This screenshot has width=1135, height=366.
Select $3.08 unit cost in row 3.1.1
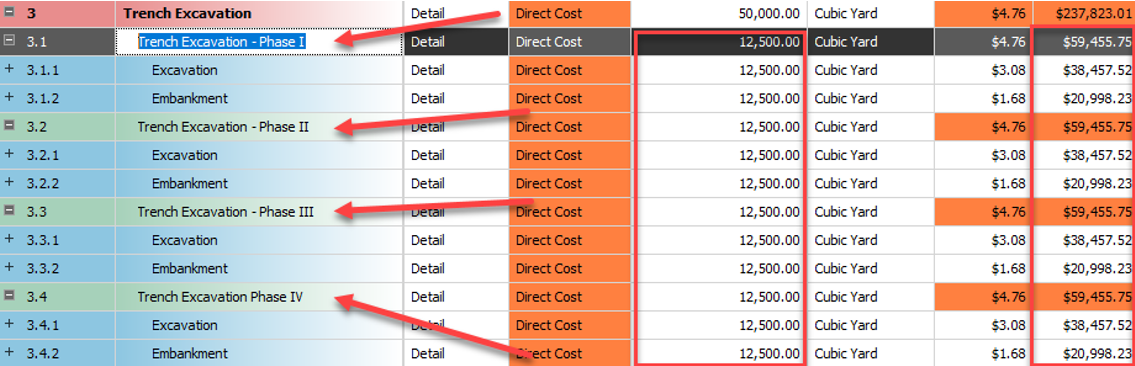[984, 70]
